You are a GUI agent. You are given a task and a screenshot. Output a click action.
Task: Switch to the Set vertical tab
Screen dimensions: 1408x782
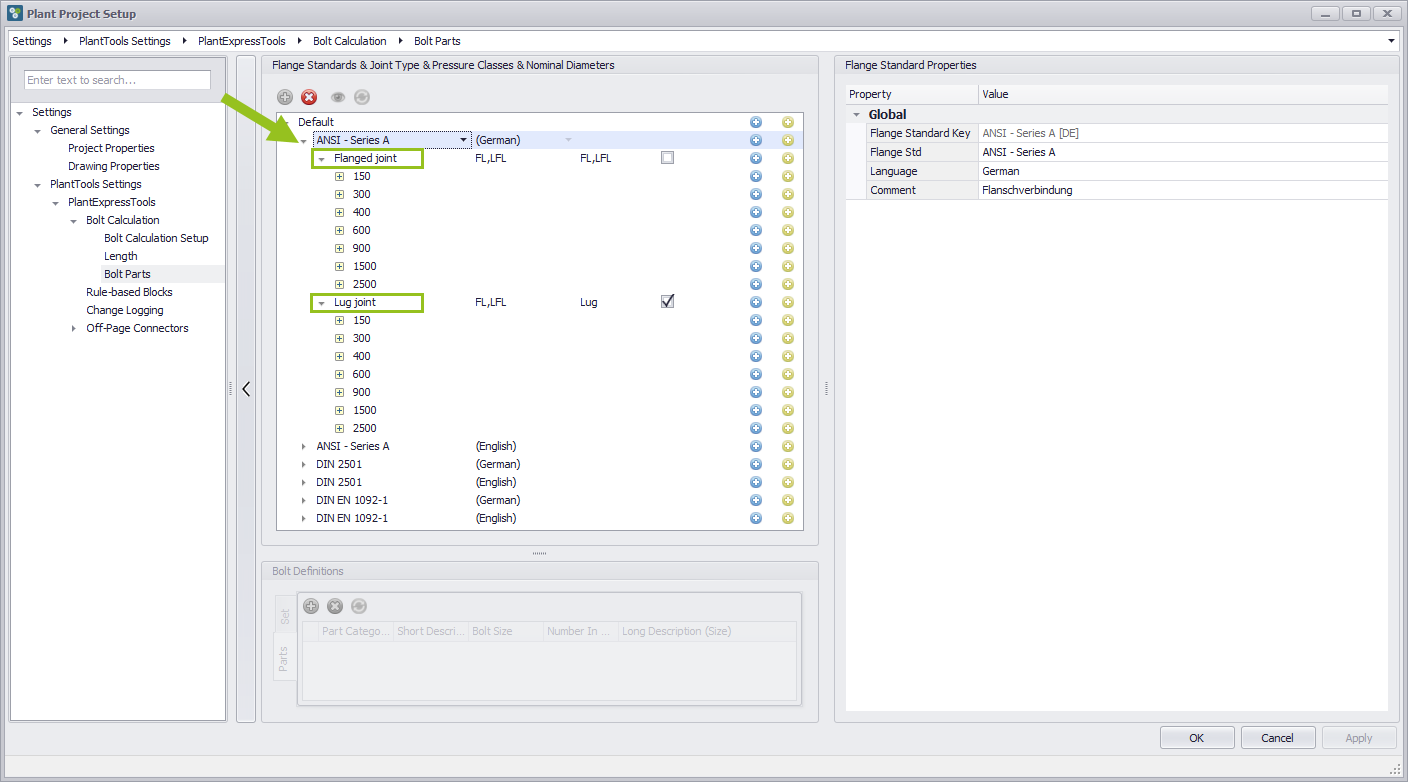pos(285,617)
